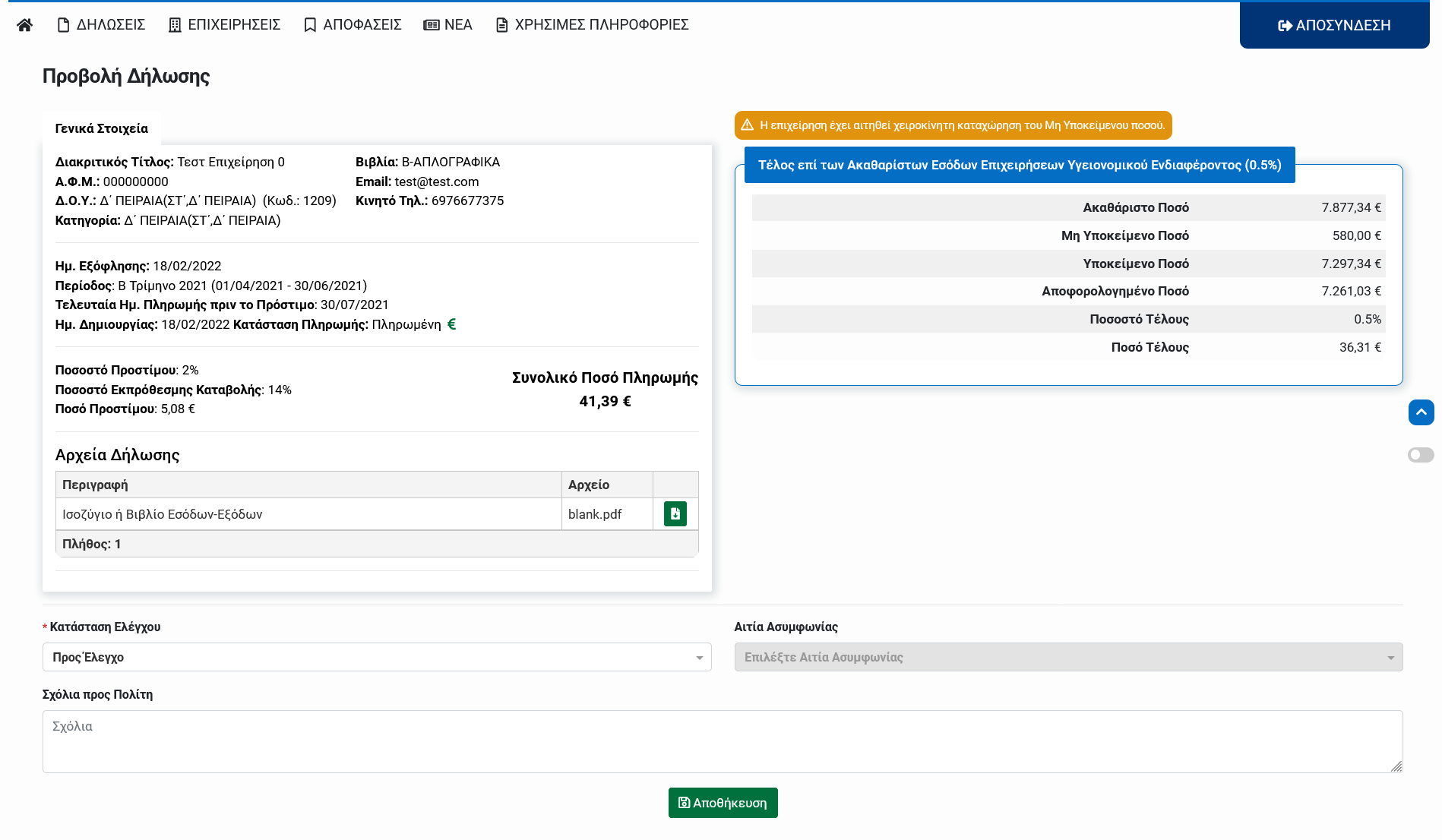Toggle the gray switch on right edge
Screen dimensions: 1442x840
pyautogui.click(x=1421, y=455)
